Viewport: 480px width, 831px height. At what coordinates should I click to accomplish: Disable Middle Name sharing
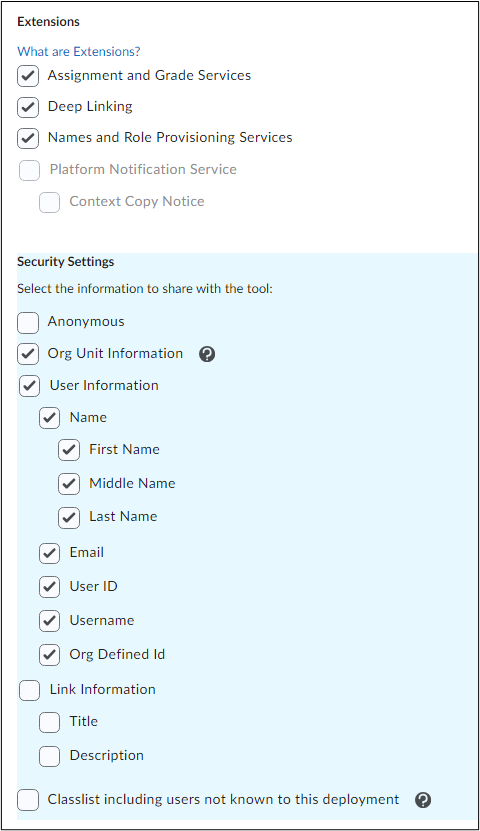tap(69, 484)
